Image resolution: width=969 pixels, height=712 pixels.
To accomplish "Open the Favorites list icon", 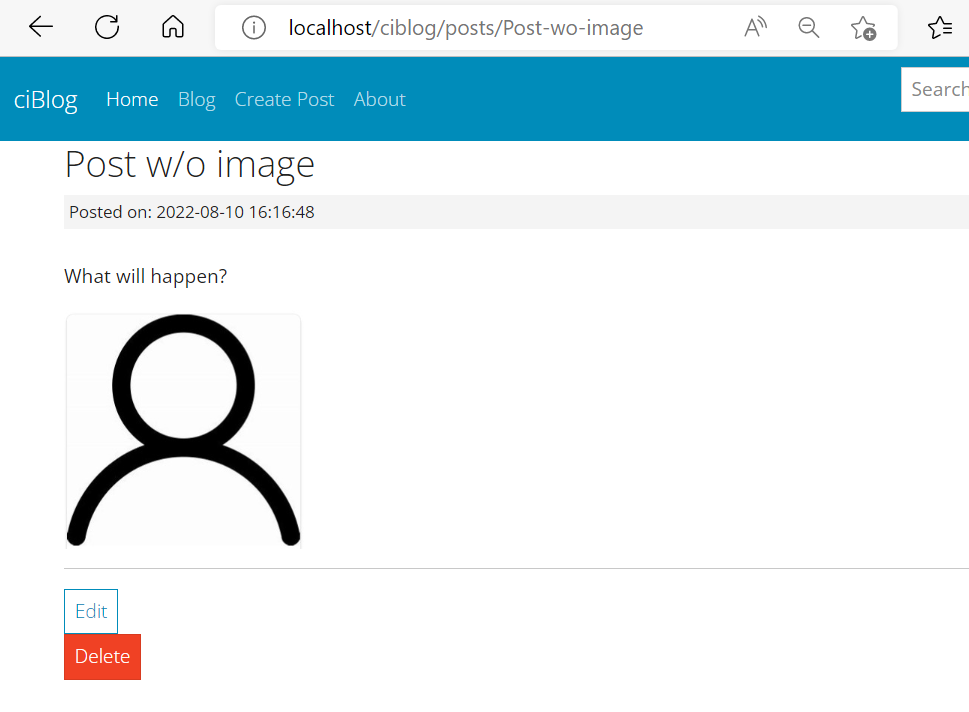I will coord(940,28).
